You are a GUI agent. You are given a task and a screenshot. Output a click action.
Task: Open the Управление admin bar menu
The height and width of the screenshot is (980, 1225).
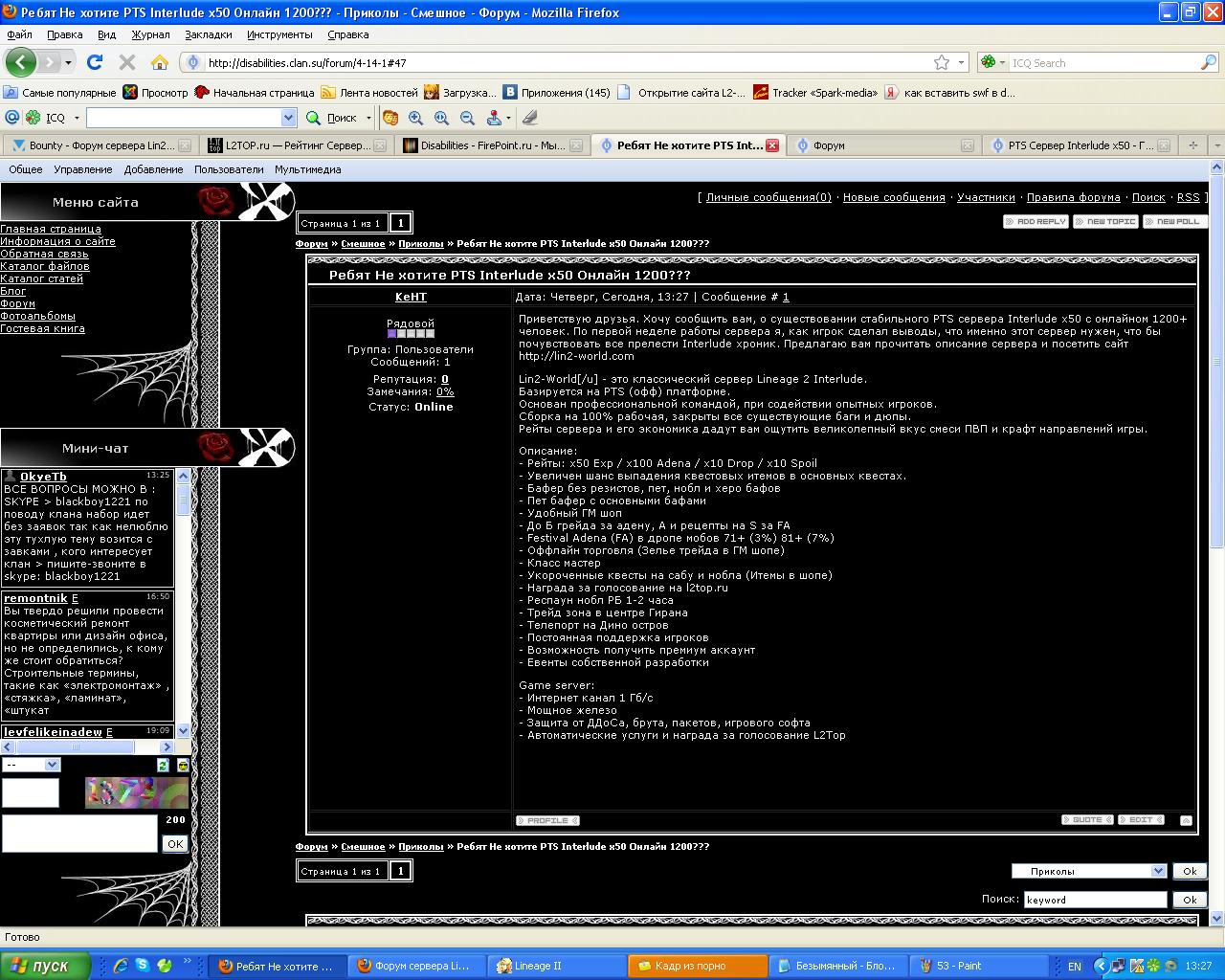tap(83, 169)
